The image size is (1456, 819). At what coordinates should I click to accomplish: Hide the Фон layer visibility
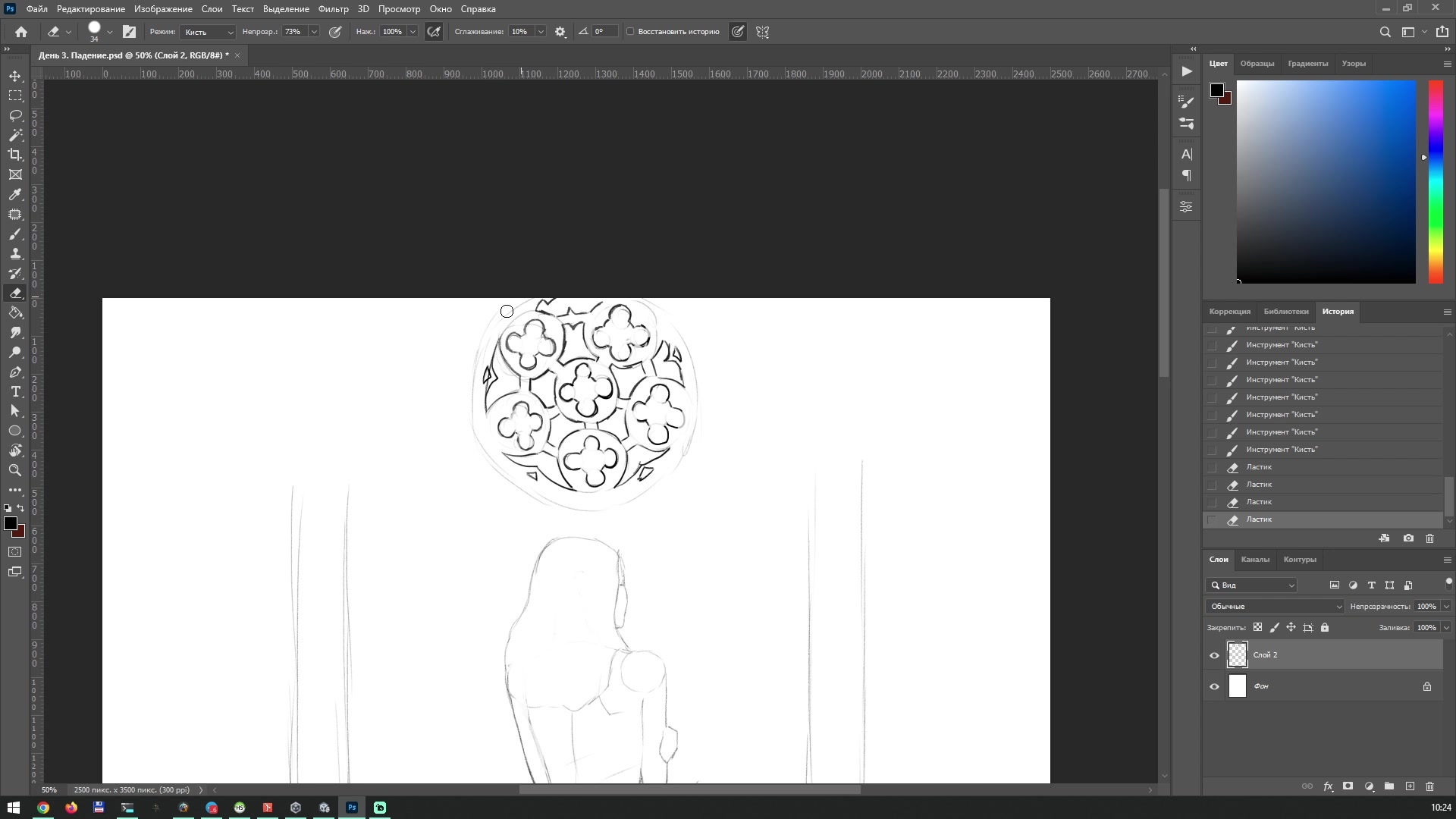[1215, 686]
